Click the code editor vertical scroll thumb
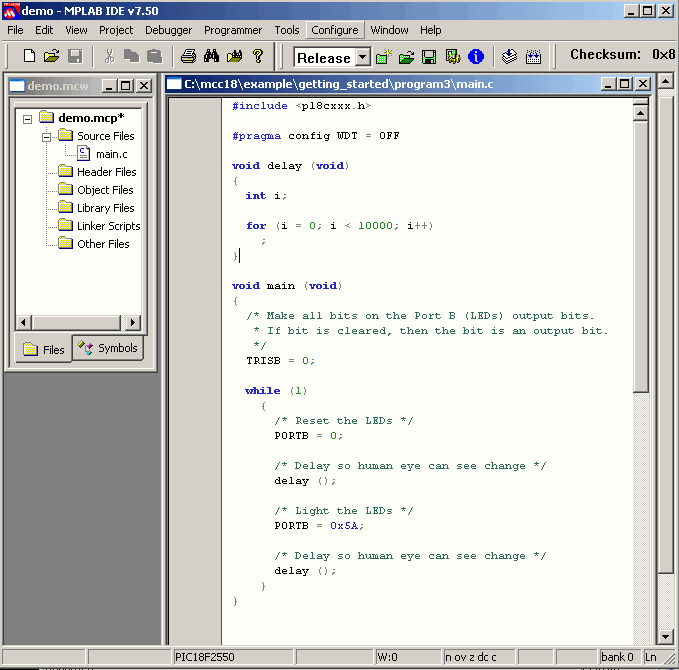The image size is (679, 670). coord(640,257)
